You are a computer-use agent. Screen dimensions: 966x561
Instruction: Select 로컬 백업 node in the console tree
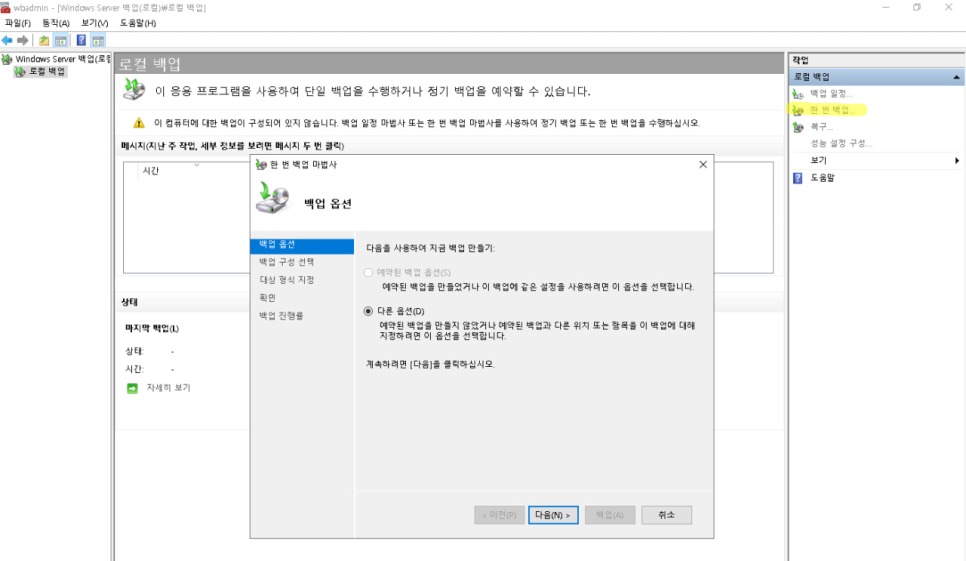pos(46,71)
